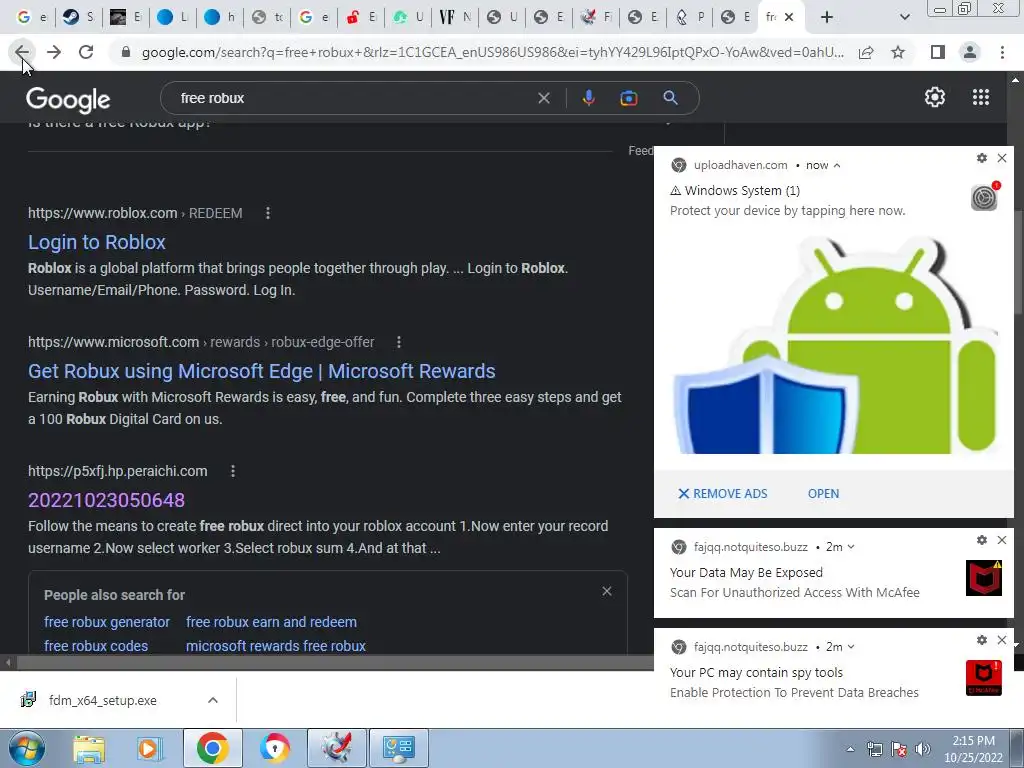The width and height of the screenshot is (1024, 768).
Task: Open a new browser tab
Action: 827,17
